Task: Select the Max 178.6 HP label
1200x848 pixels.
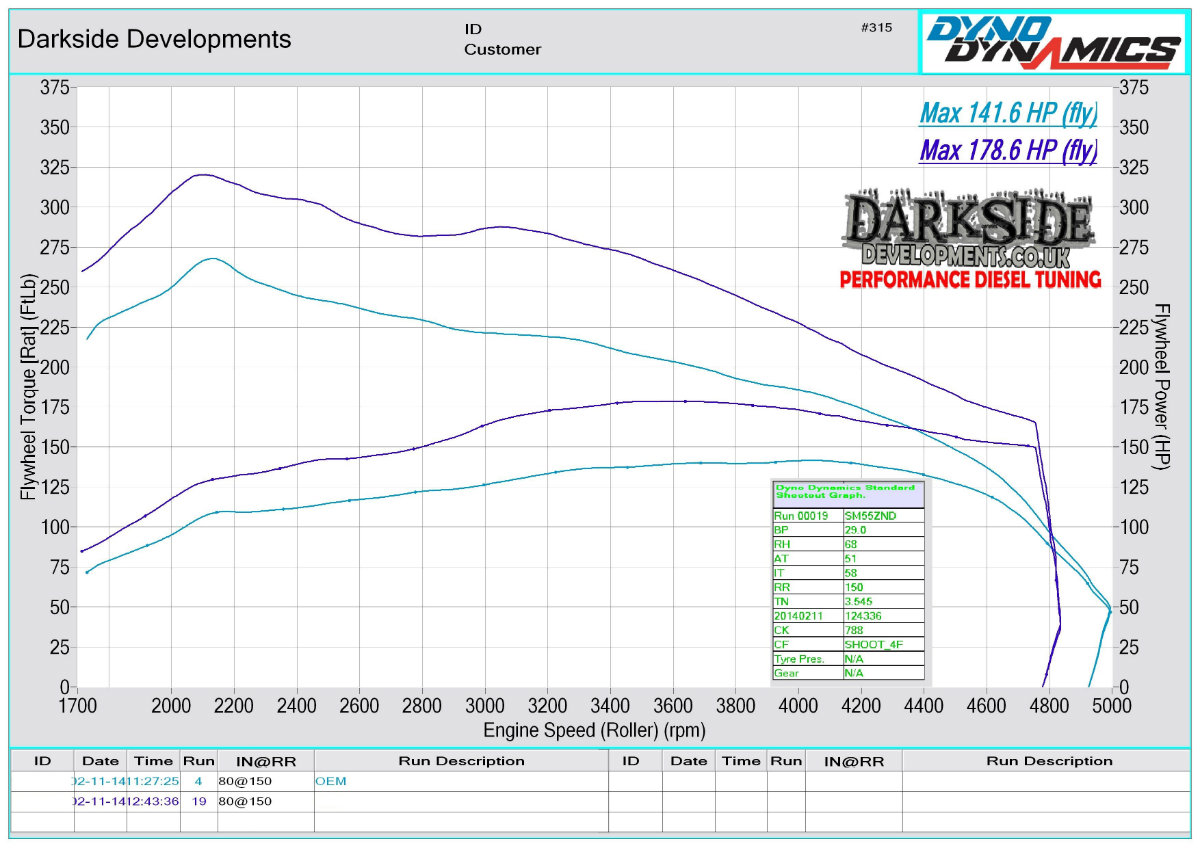Action: point(1008,151)
